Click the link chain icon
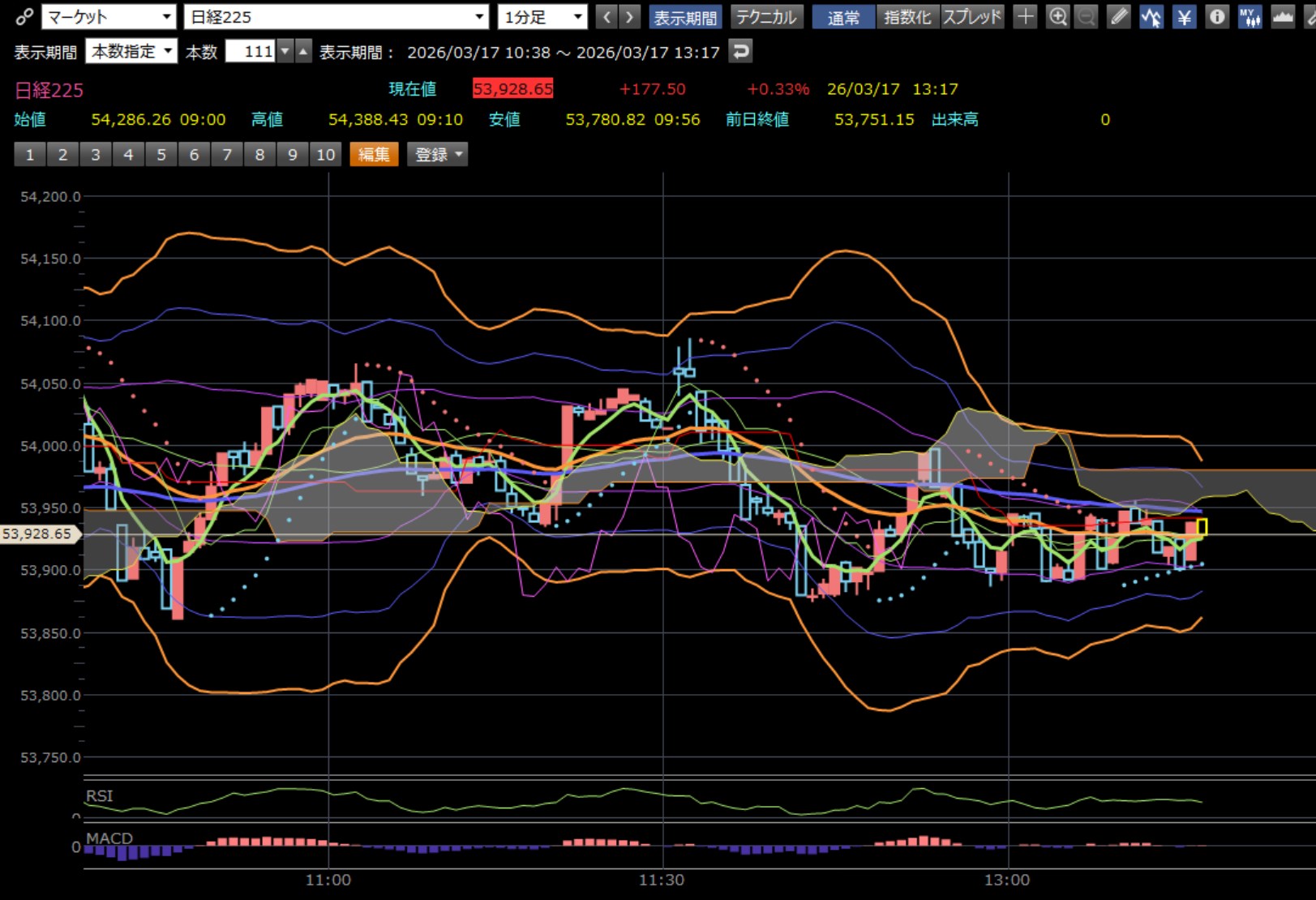The image size is (1316, 900). tap(24, 17)
